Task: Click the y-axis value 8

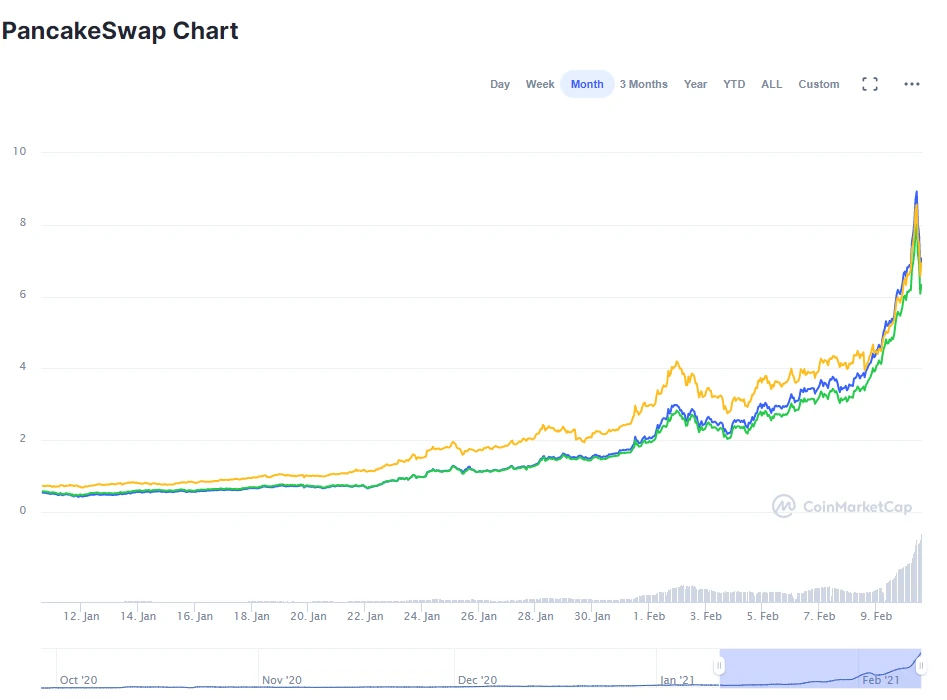Action: [23, 222]
